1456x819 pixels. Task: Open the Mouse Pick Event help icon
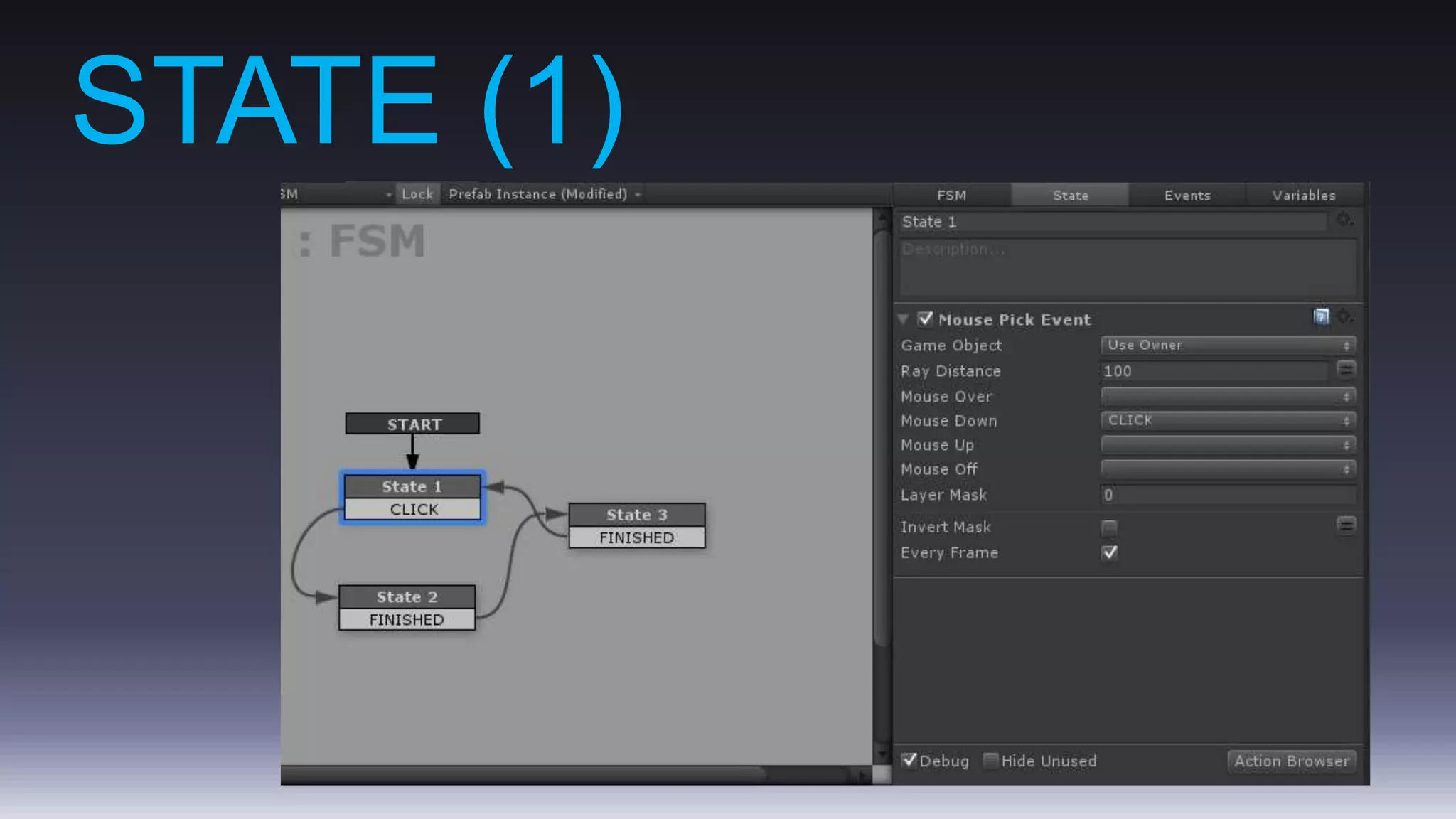click(1321, 317)
